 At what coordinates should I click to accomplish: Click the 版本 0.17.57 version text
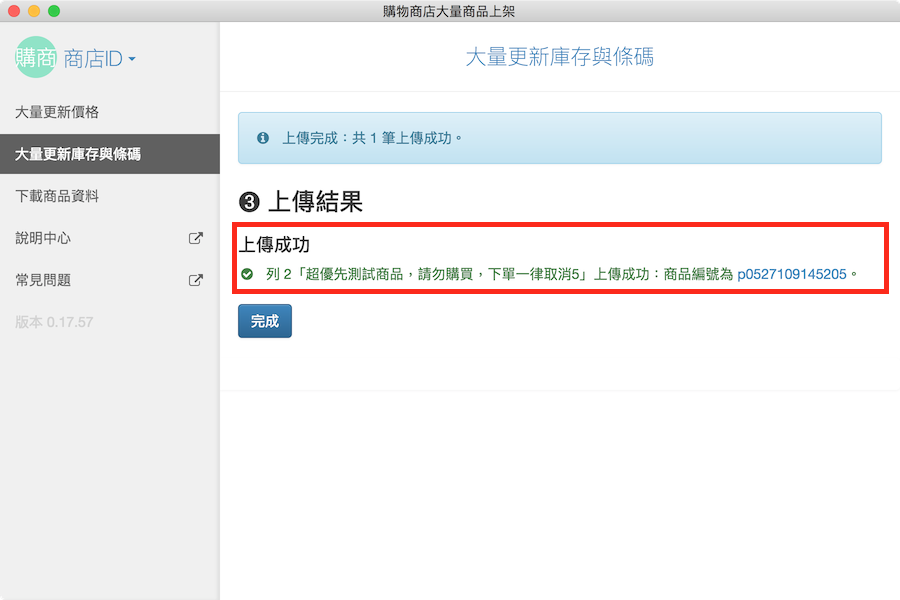click(x=54, y=322)
